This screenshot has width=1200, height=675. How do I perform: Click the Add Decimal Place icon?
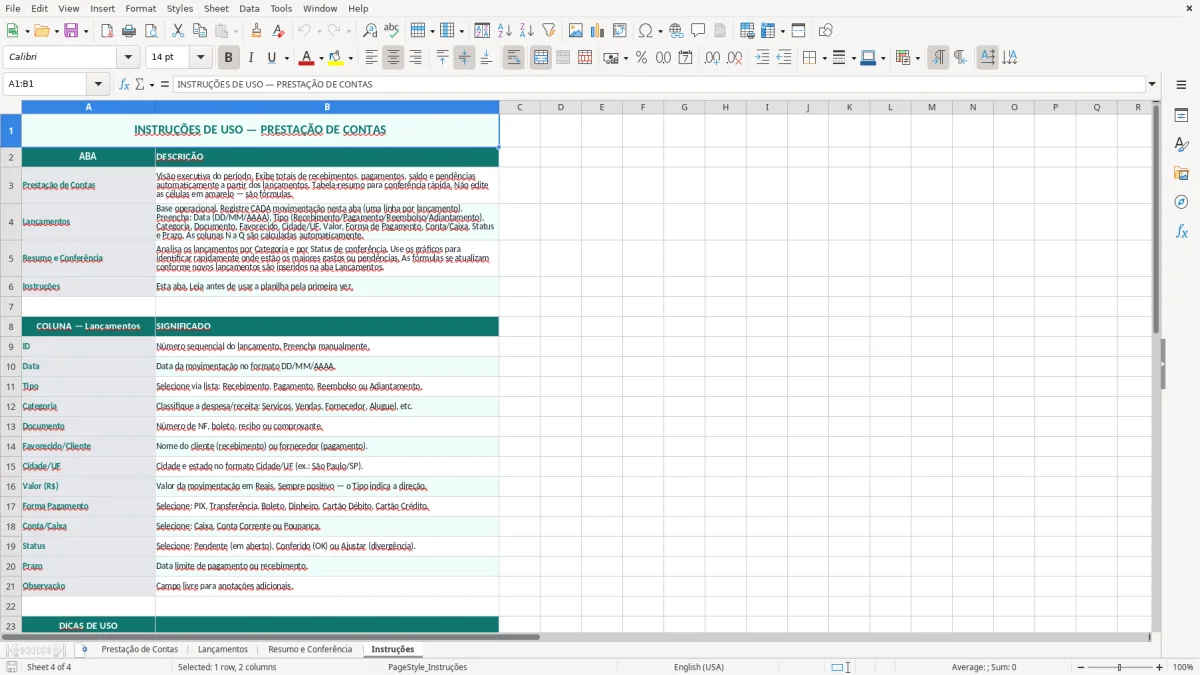click(712, 58)
